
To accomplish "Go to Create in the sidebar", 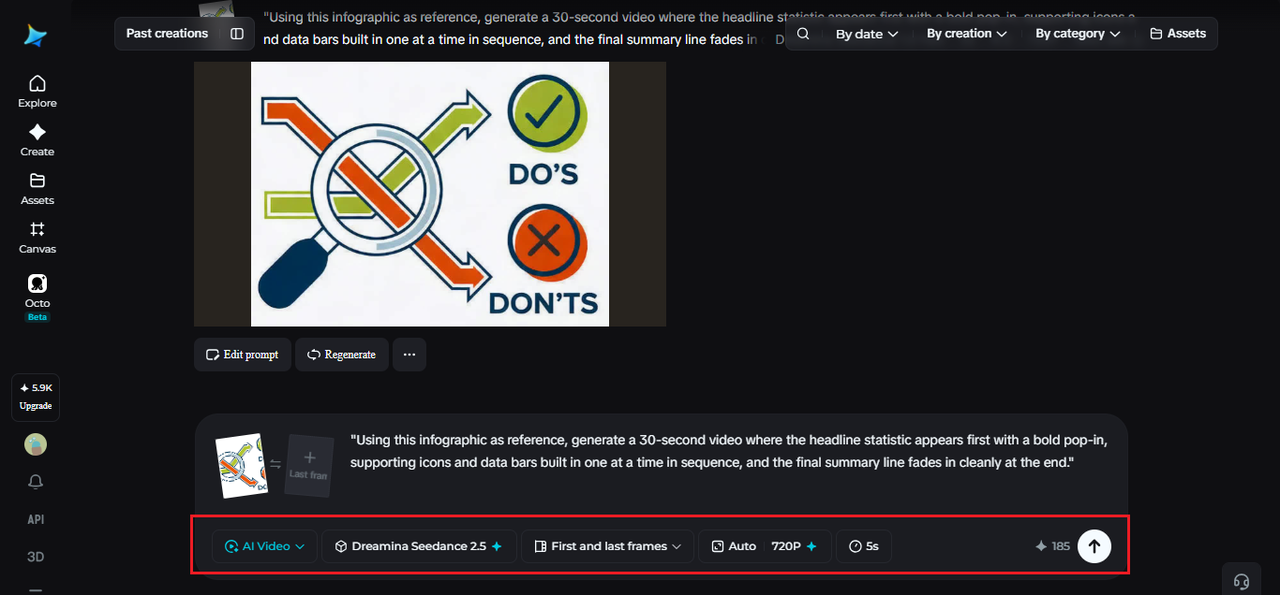I will click(37, 140).
